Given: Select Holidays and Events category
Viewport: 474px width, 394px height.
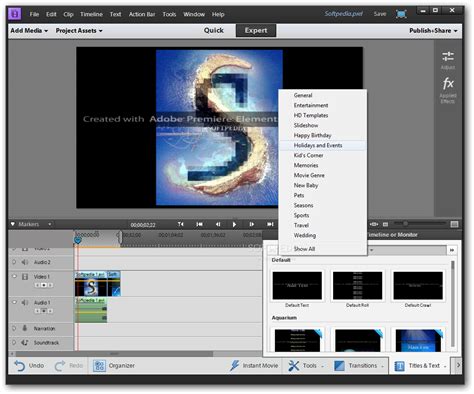Looking at the screenshot, I should coord(322,145).
